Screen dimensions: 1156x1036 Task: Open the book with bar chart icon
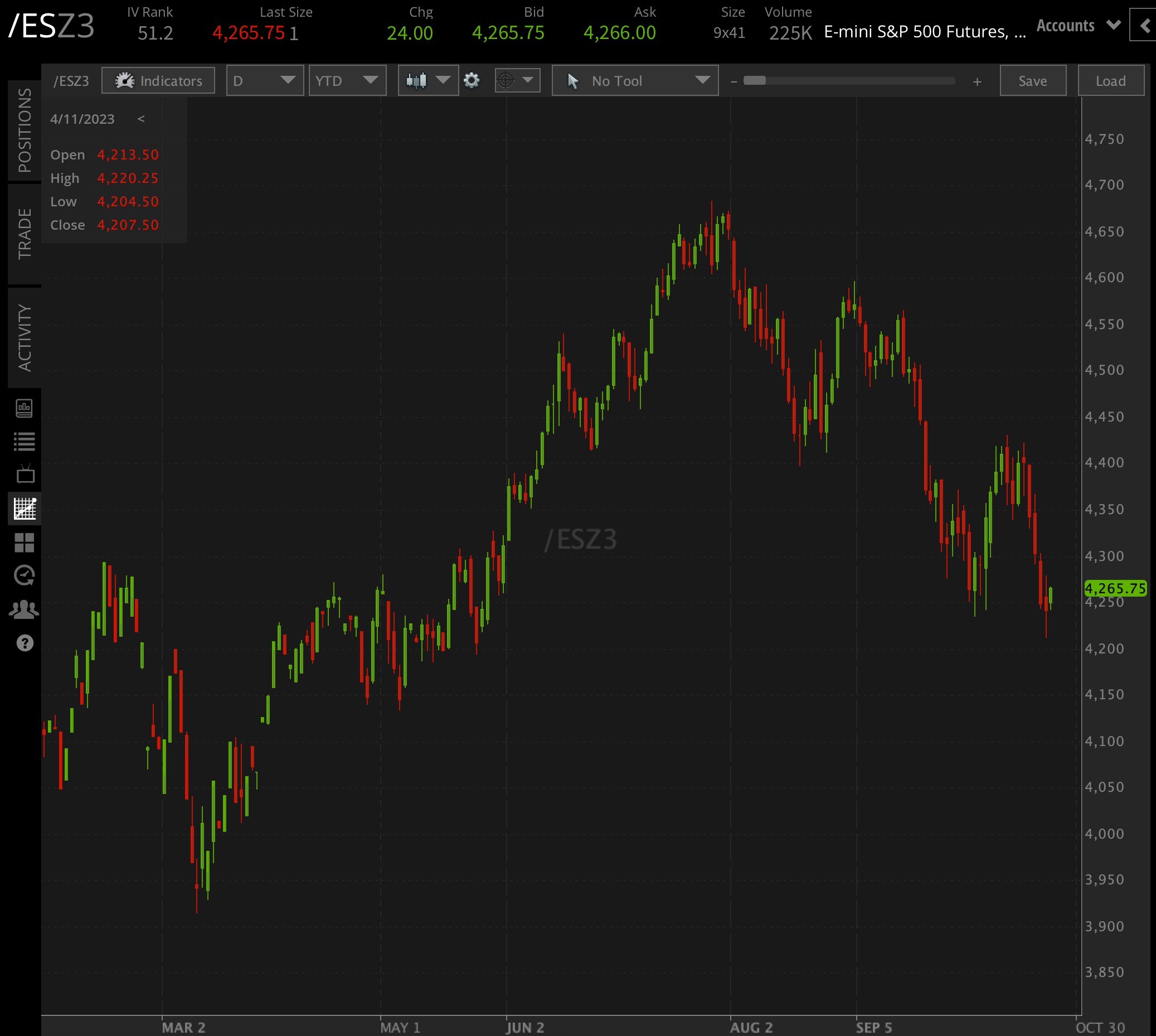tap(25, 408)
